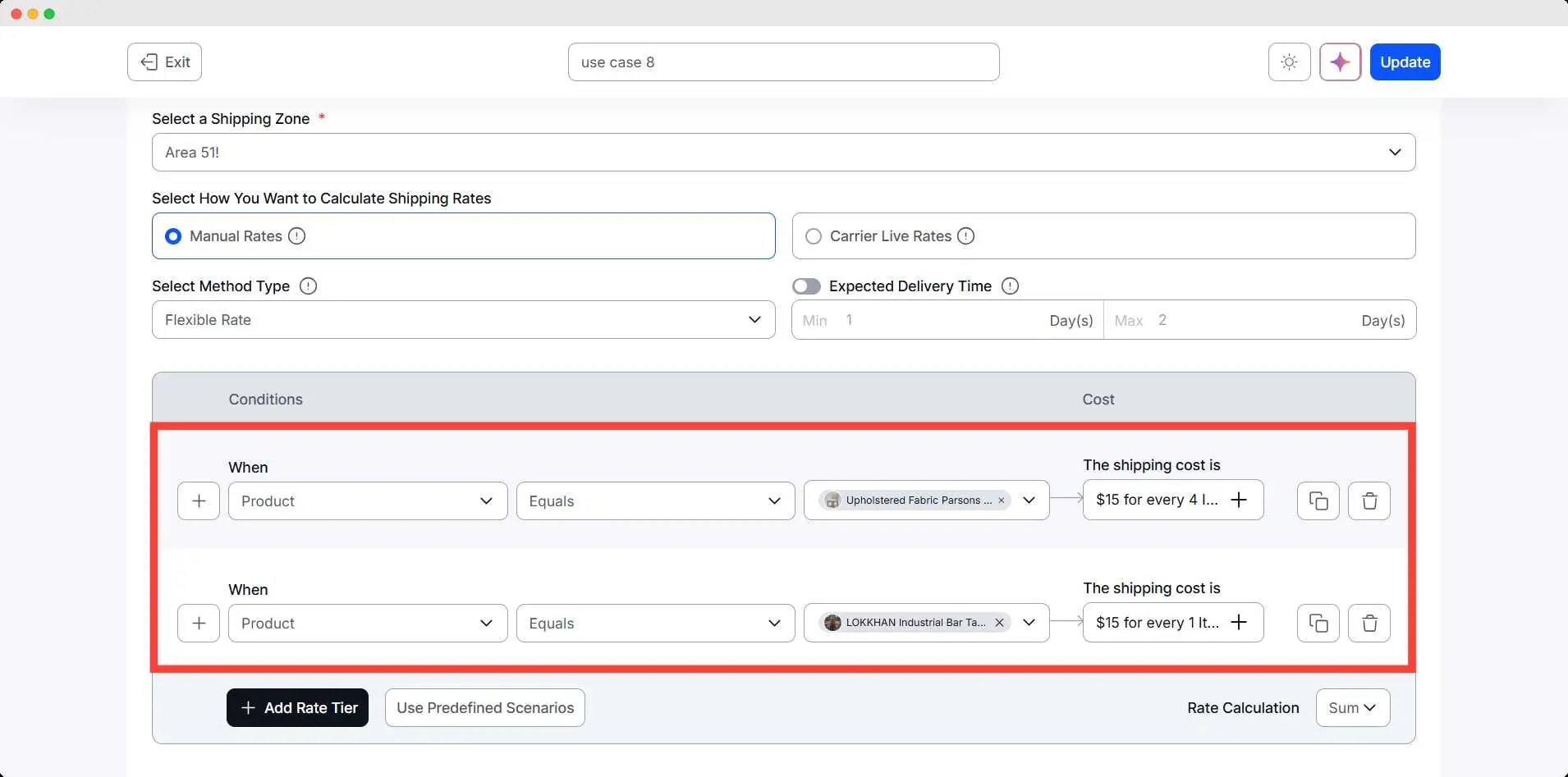Image resolution: width=1568 pixels, height=777 pixels.
Task: Delete the LOKKHAN Industrial Bar rate tier
Action: click(x=1369, y=624)
